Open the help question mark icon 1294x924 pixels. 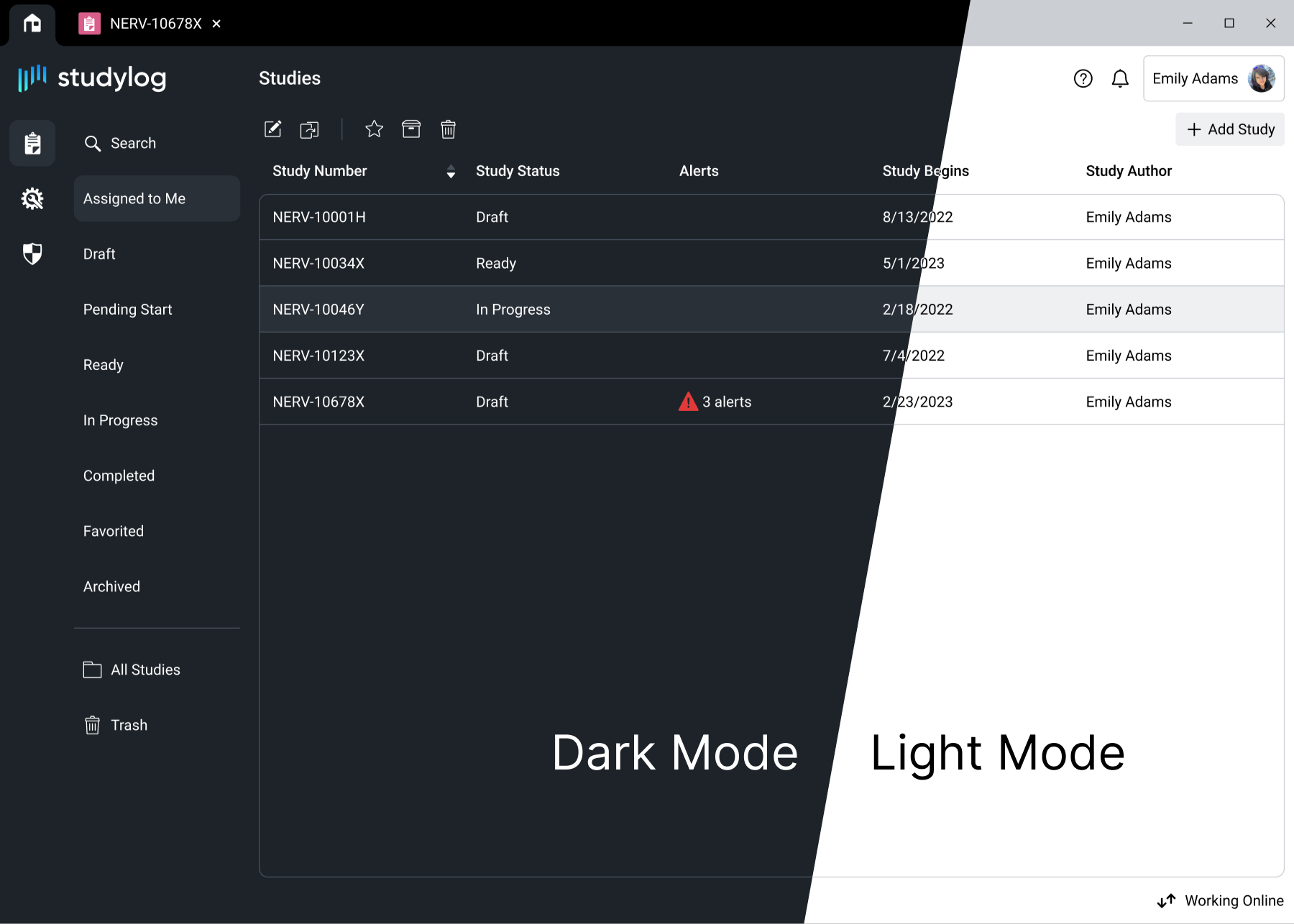tap(1083, 78)
